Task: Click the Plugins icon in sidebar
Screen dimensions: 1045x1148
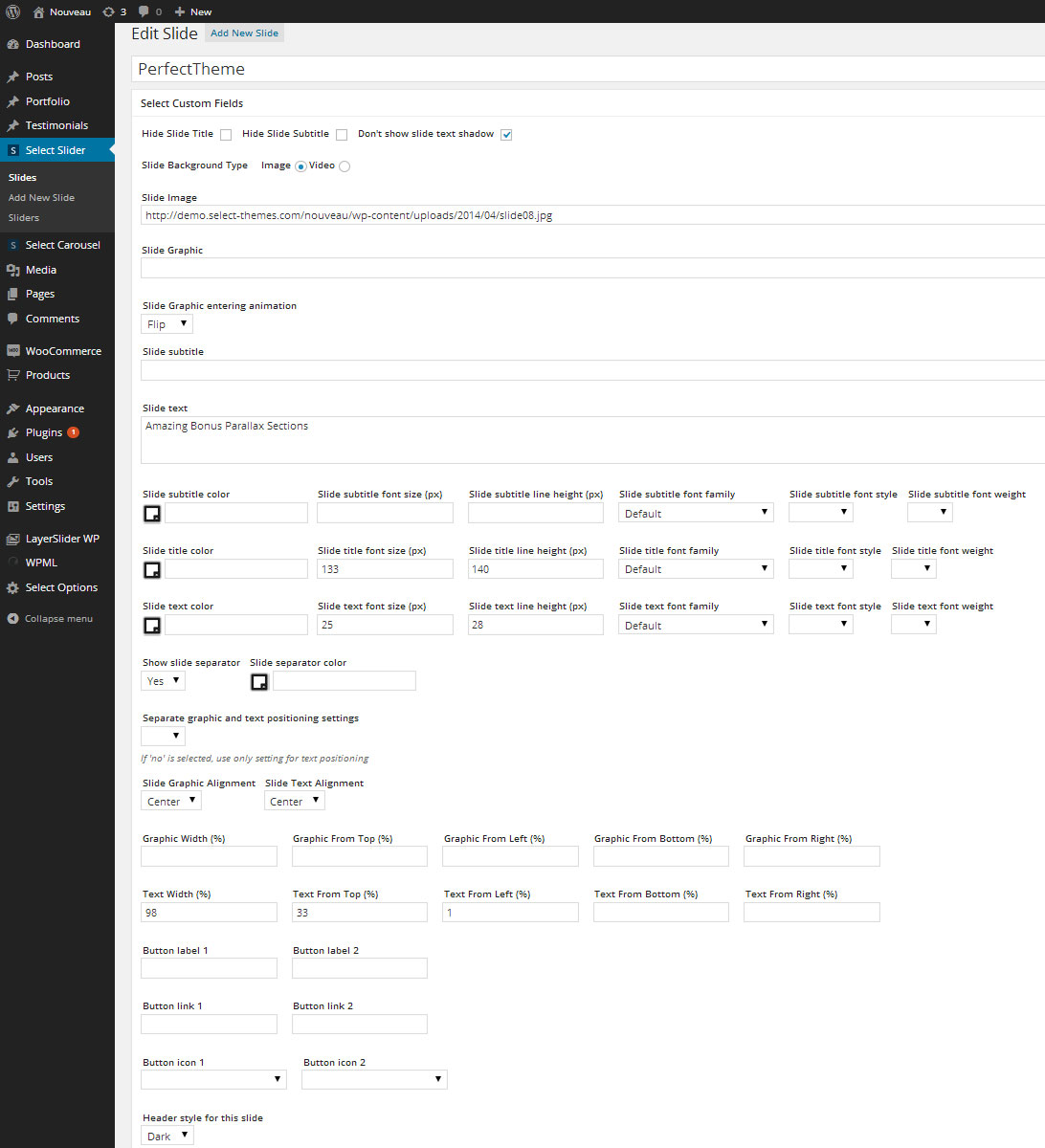Action: (12, 433)
